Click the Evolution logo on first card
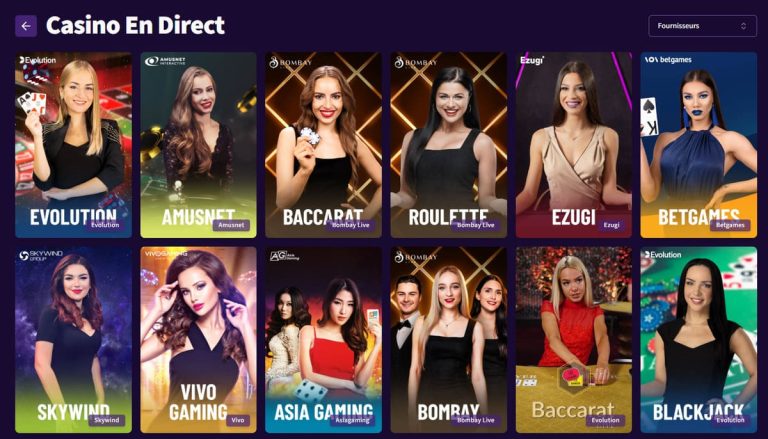 [38, 60]
